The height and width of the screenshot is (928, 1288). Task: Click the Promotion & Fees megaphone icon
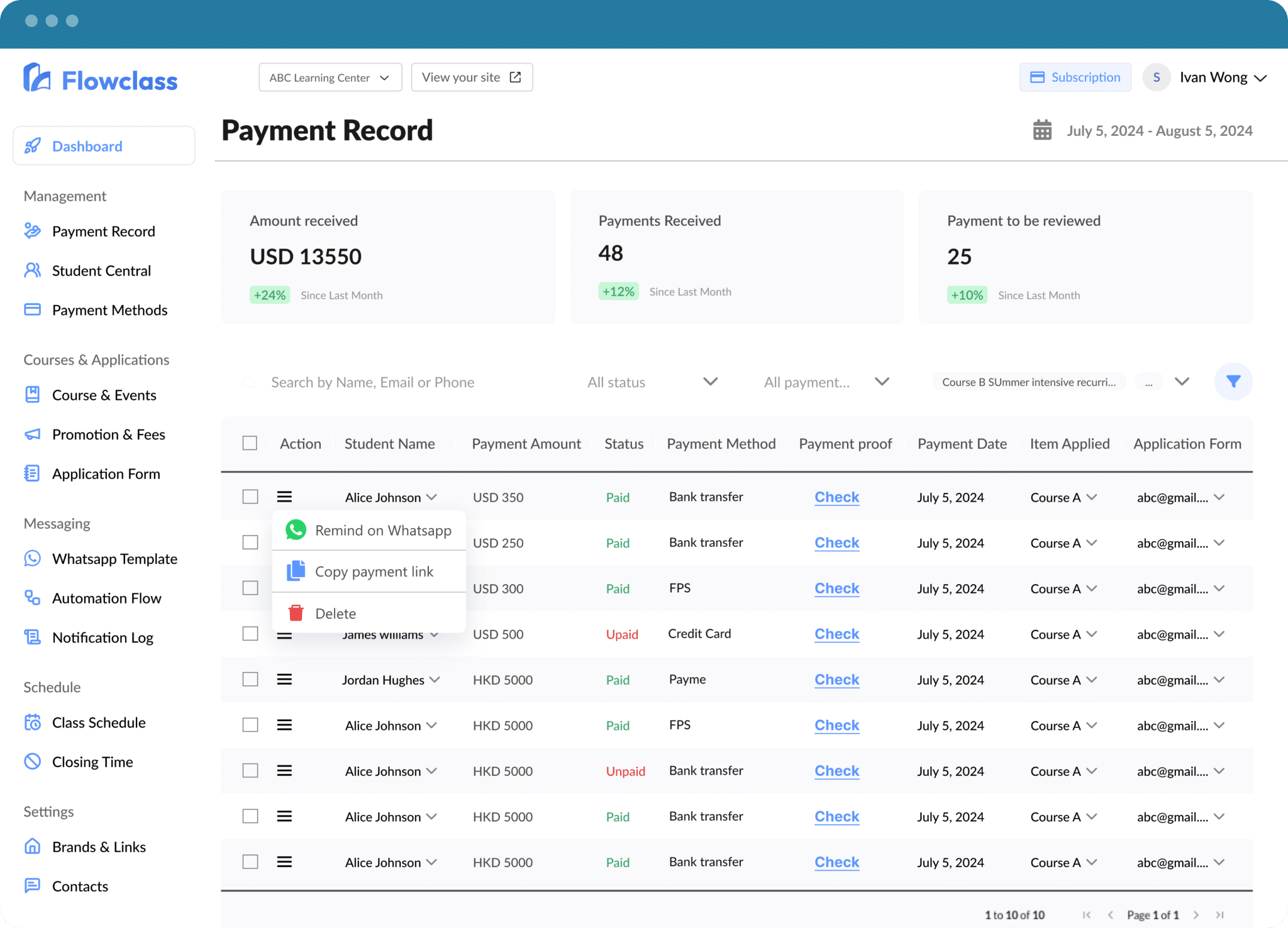coord(32,434)
